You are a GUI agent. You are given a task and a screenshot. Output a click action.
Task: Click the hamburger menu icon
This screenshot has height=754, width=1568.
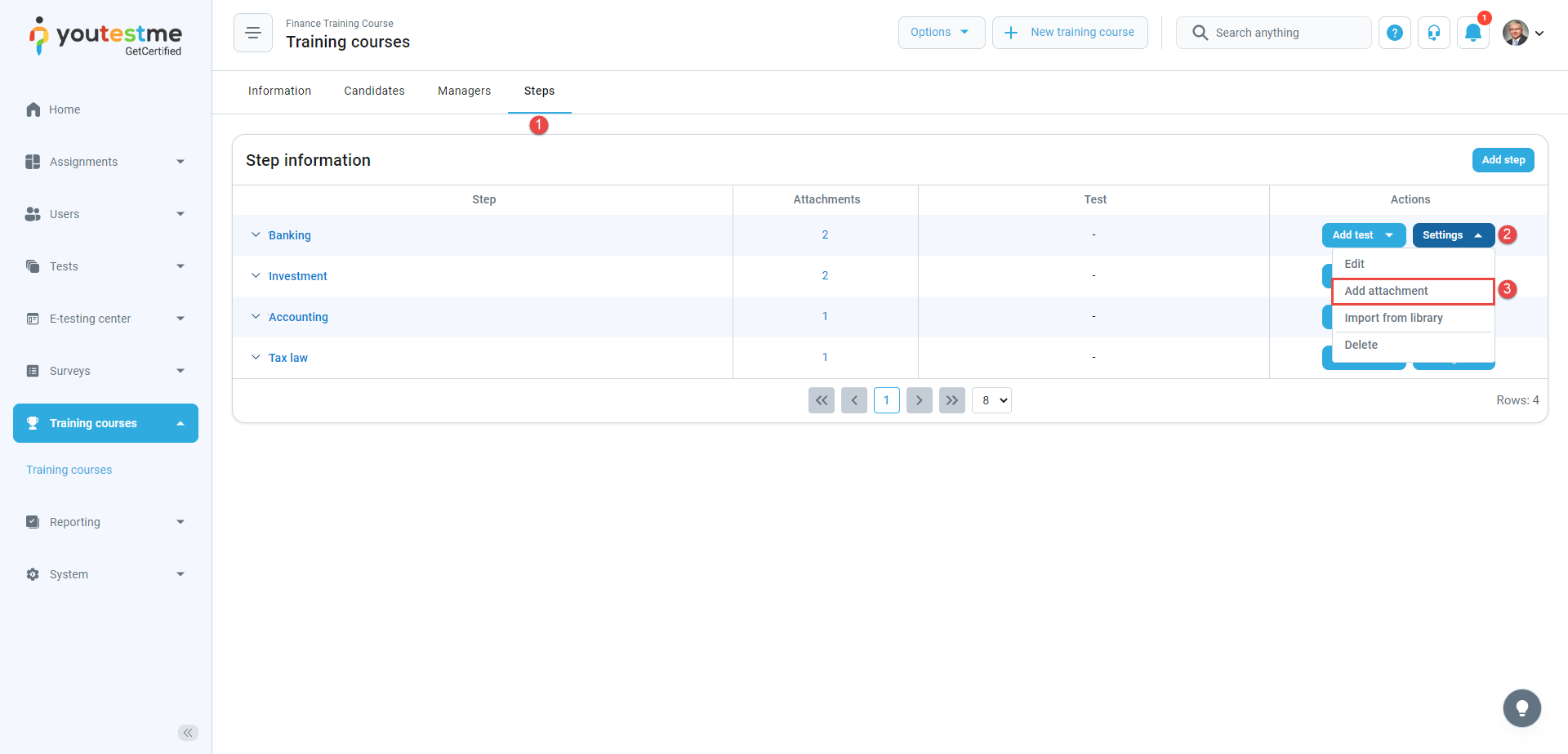pos(252,33)
